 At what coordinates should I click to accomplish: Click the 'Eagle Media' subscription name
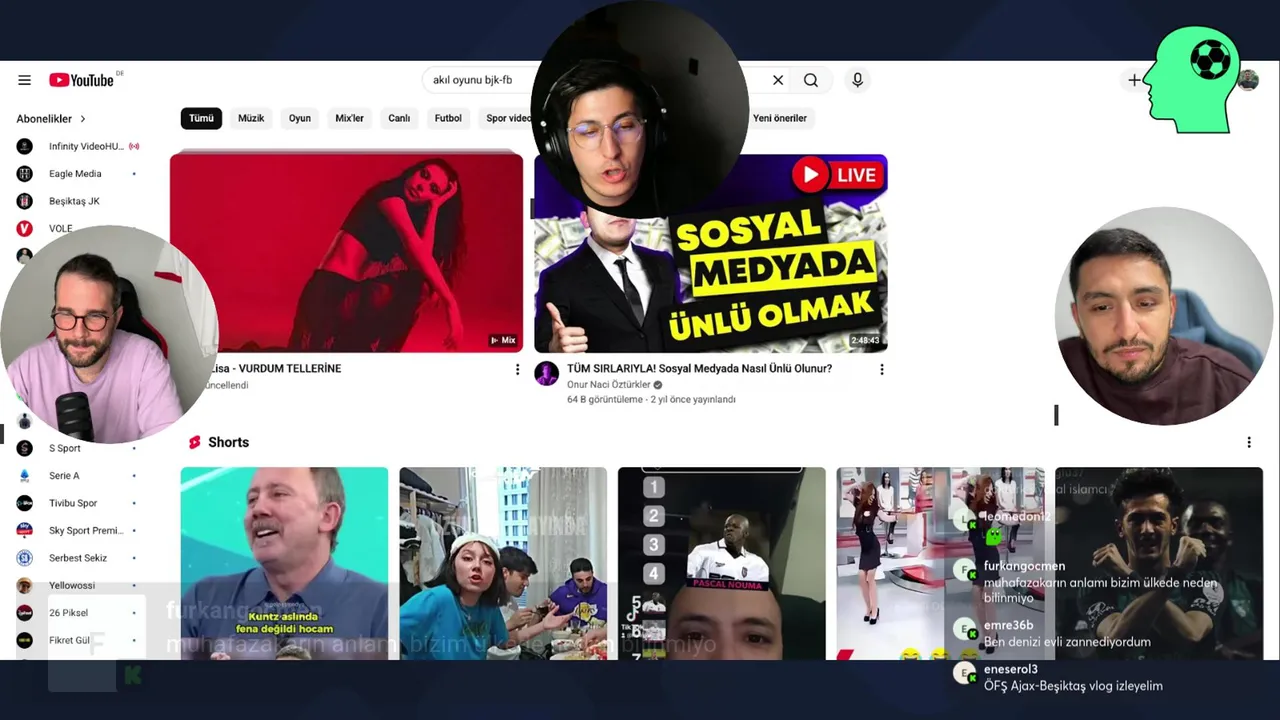pos(75,173)
